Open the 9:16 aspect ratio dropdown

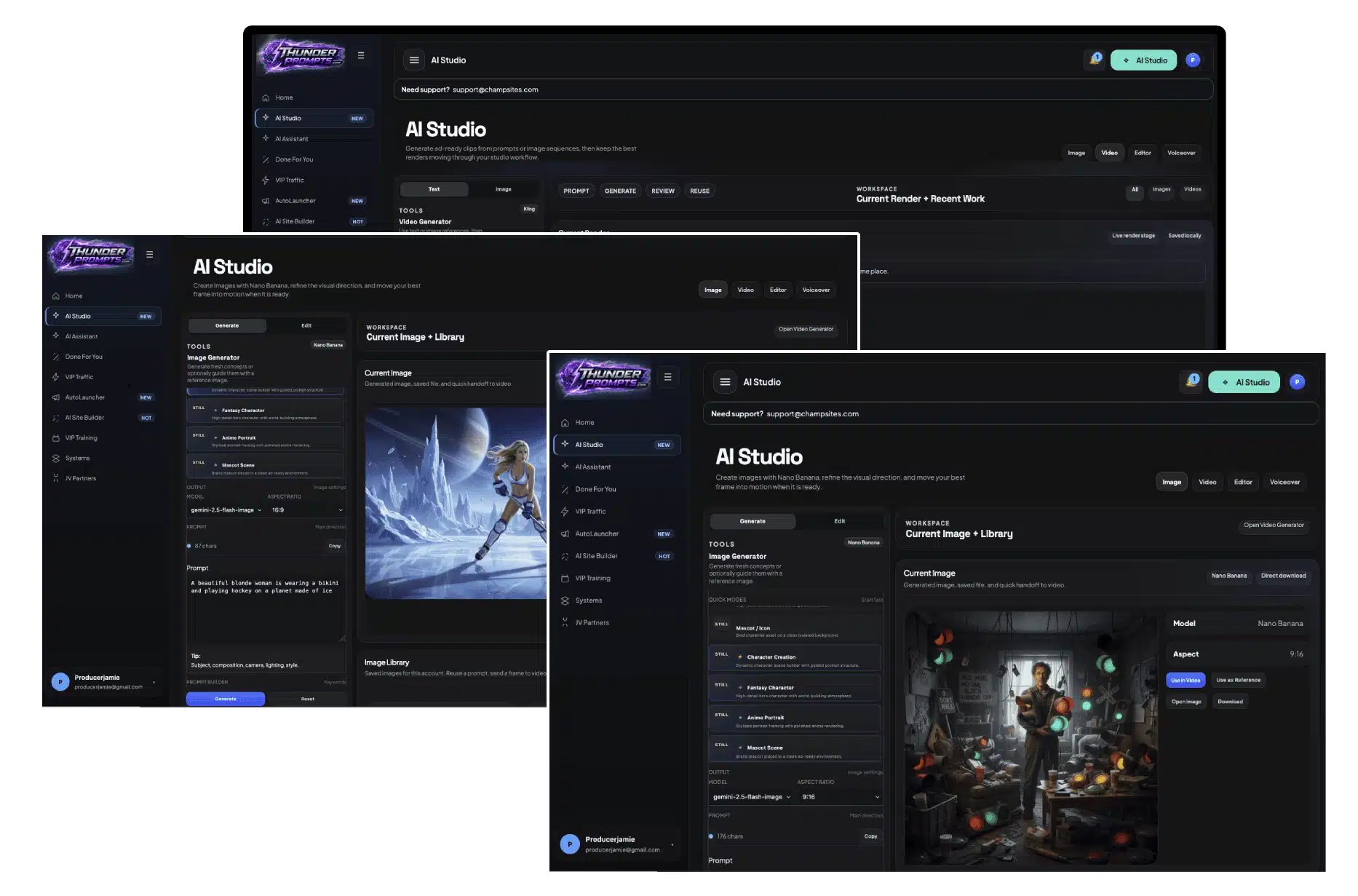[840, 797]
